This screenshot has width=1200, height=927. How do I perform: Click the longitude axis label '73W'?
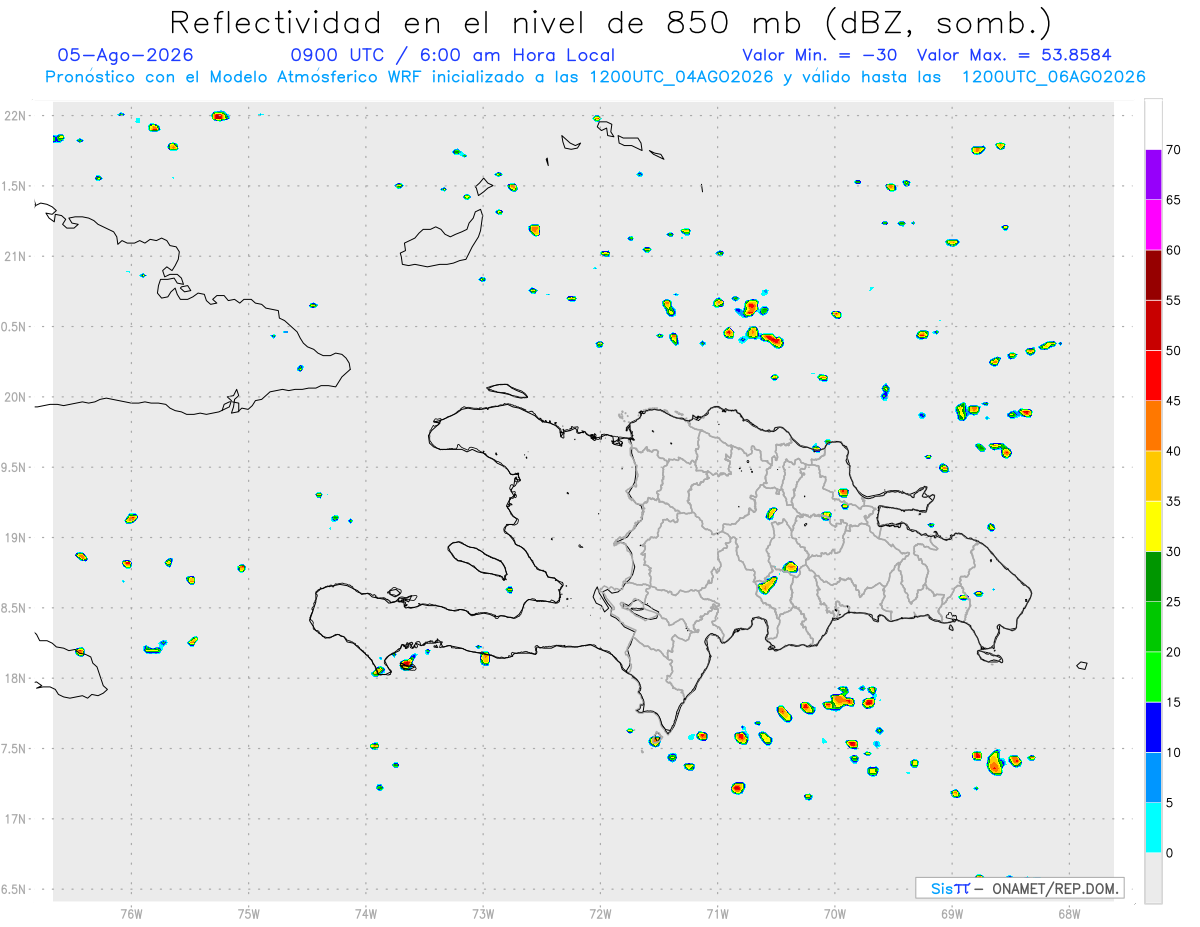[483, 913]
